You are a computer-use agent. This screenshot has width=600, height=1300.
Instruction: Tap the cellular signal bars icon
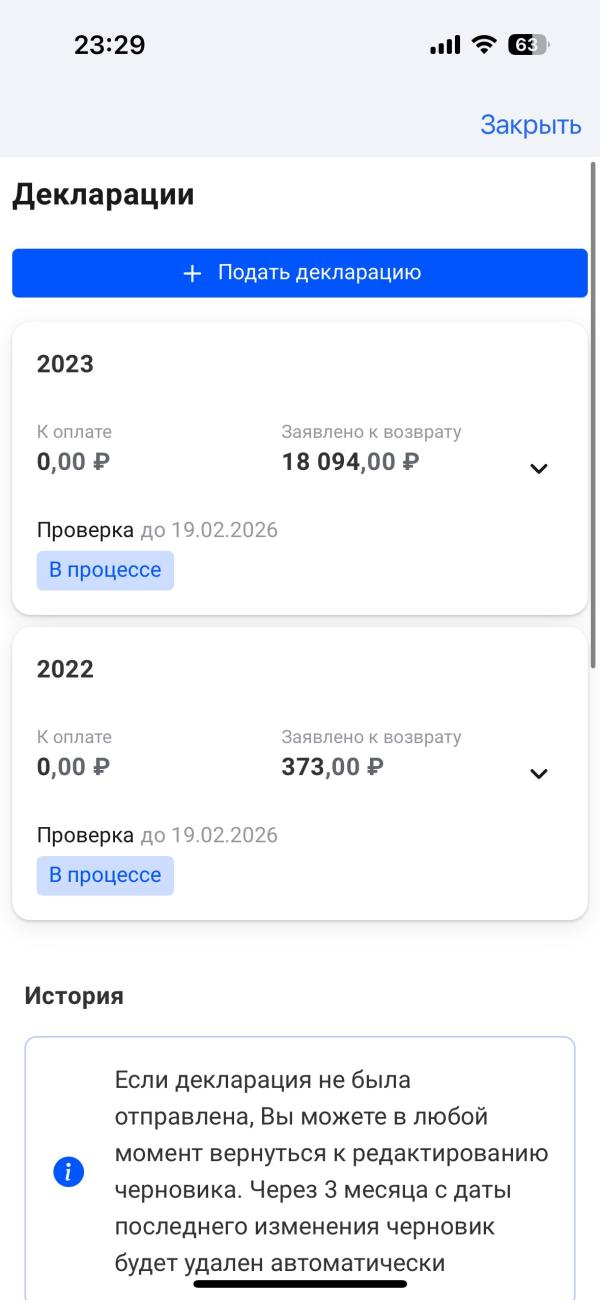click(x=444, y=45)
